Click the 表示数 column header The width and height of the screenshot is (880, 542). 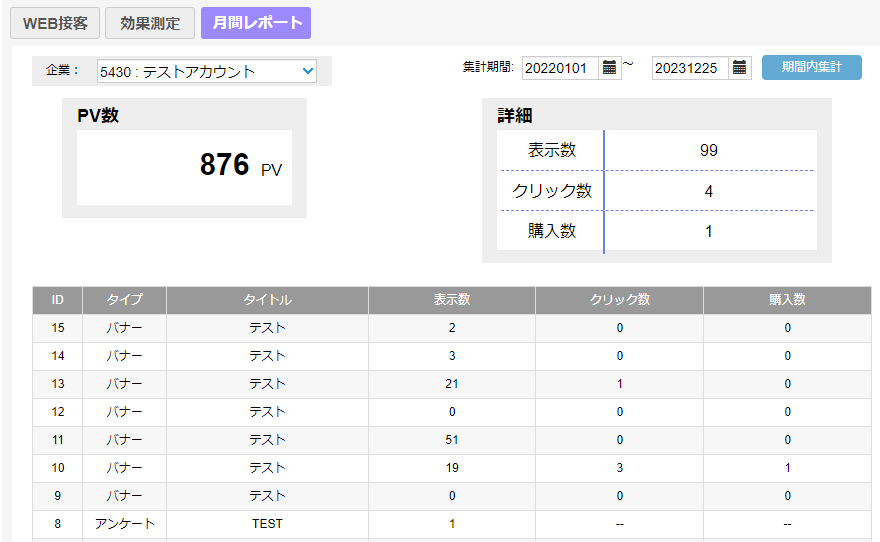452,300
